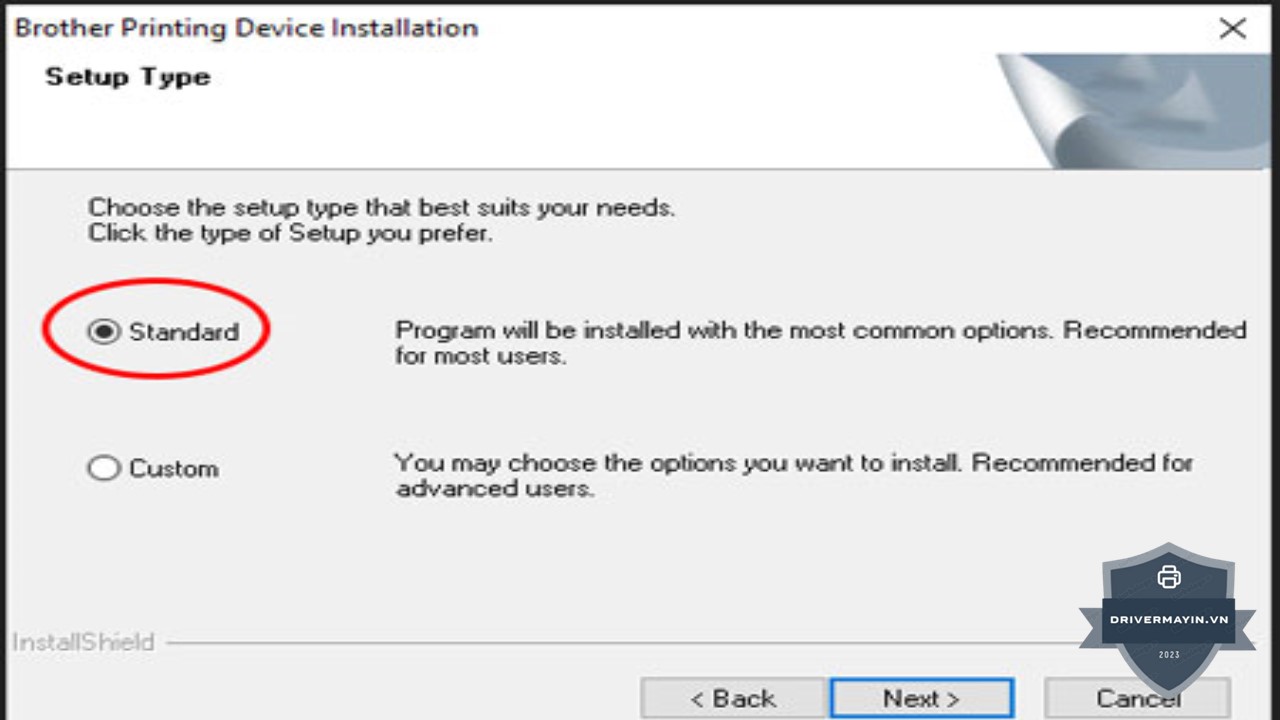Click the 2023 text on shield badge

point(1168,655)
